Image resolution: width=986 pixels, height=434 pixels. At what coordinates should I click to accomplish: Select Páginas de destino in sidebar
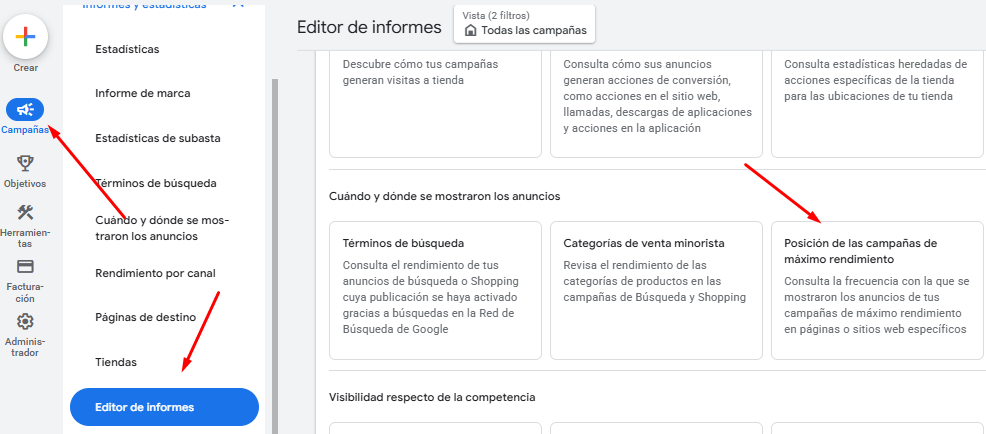click(145, 317)
